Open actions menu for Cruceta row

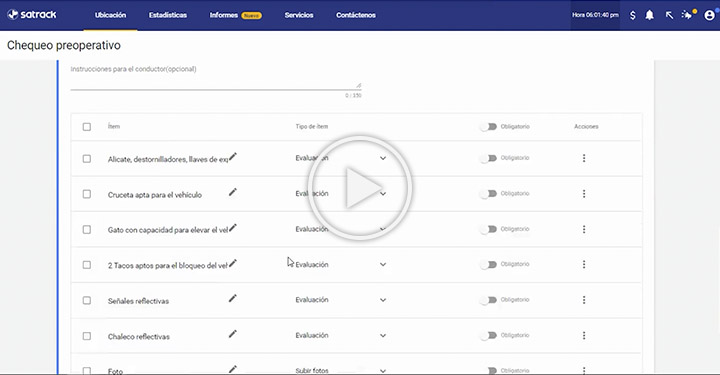click(x=584, y=194)
